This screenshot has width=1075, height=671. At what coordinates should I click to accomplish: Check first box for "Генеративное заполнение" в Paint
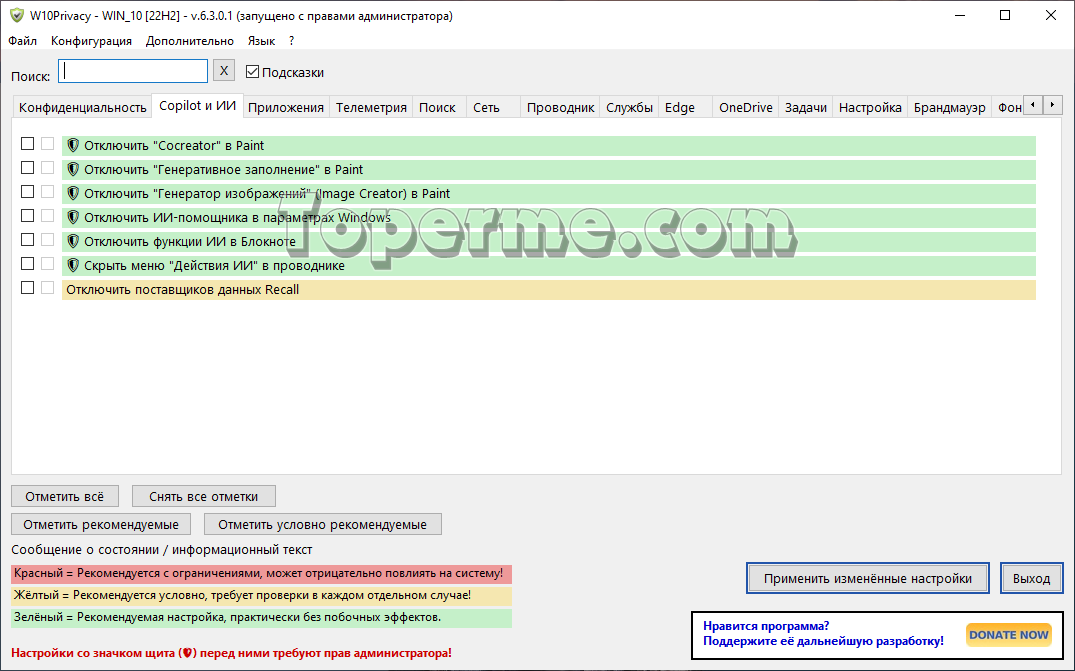click(27, 168)
